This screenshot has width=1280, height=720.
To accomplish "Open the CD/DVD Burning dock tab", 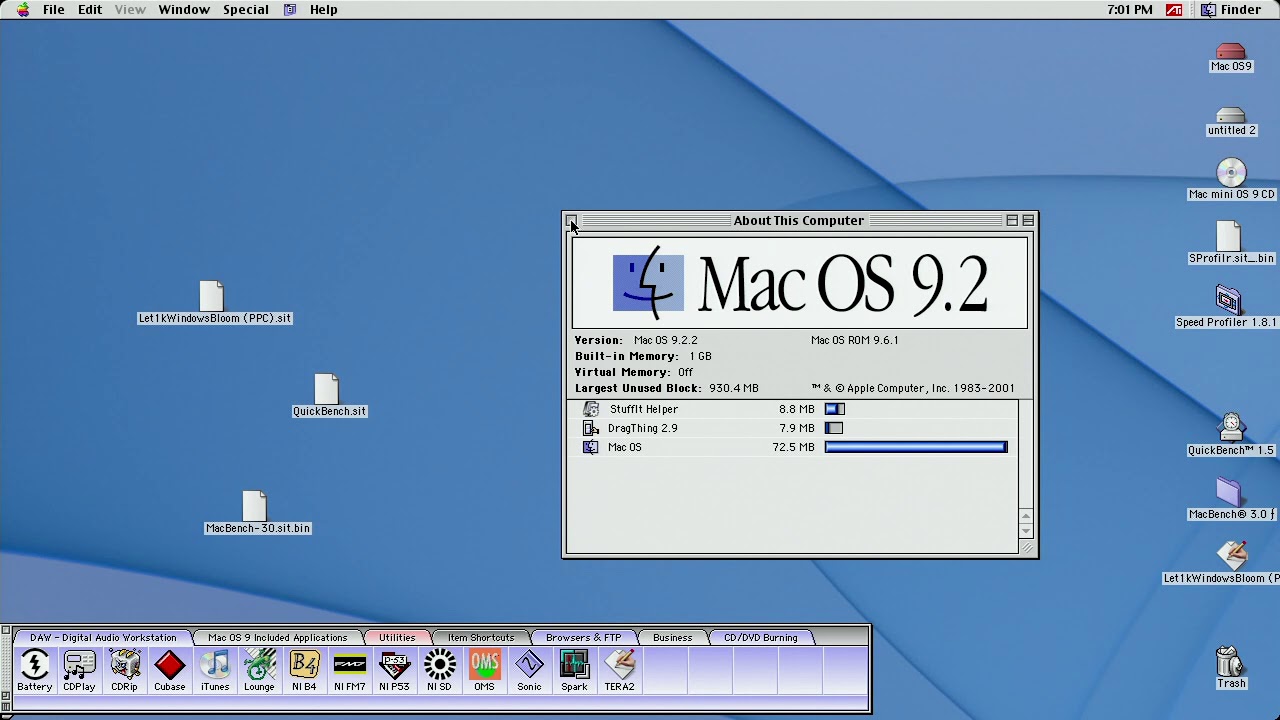I will (x=761, y=637).
